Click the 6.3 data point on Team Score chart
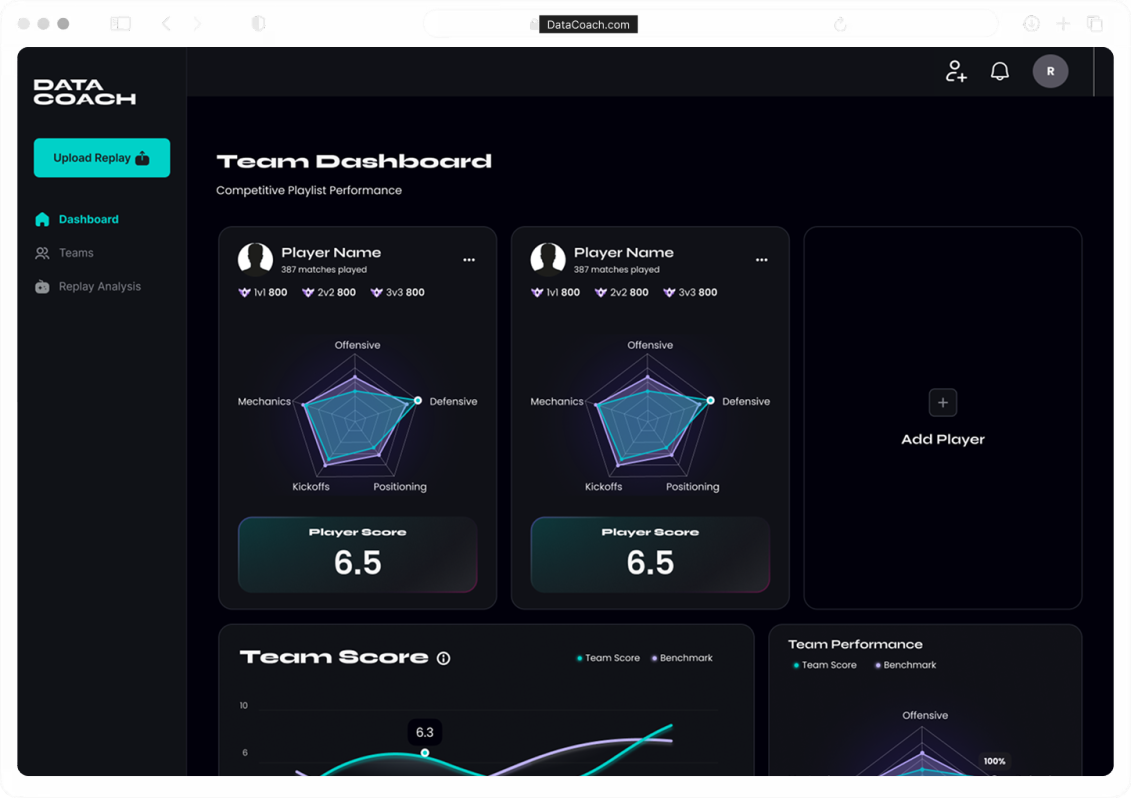The image size is (1131, 798). tap(425, 753)
